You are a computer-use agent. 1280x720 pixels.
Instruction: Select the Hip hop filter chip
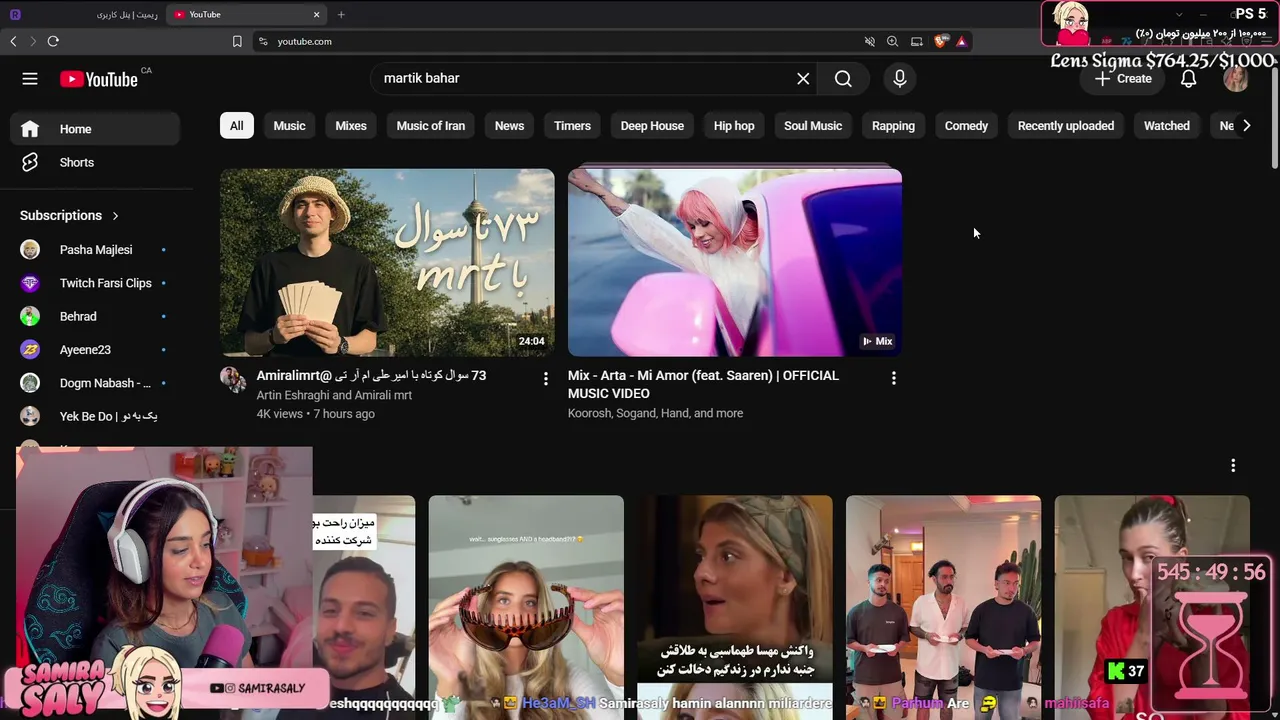pos(734,126)
